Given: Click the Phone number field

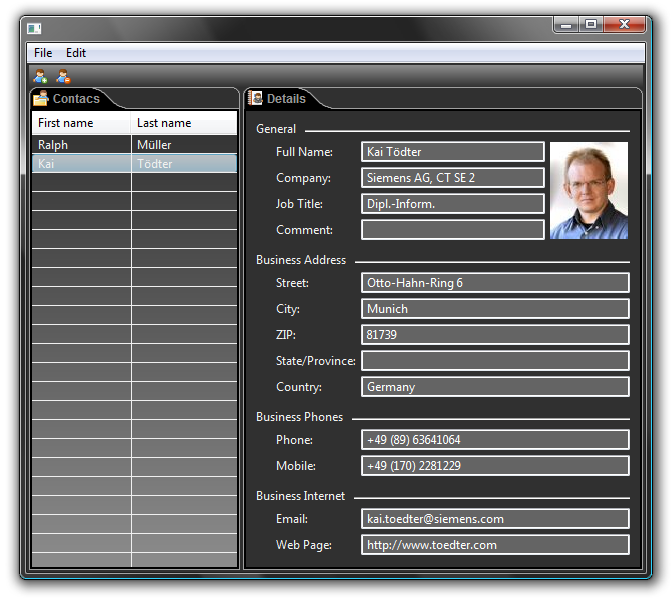Looking at the screenshot, I should coord(495,440).
